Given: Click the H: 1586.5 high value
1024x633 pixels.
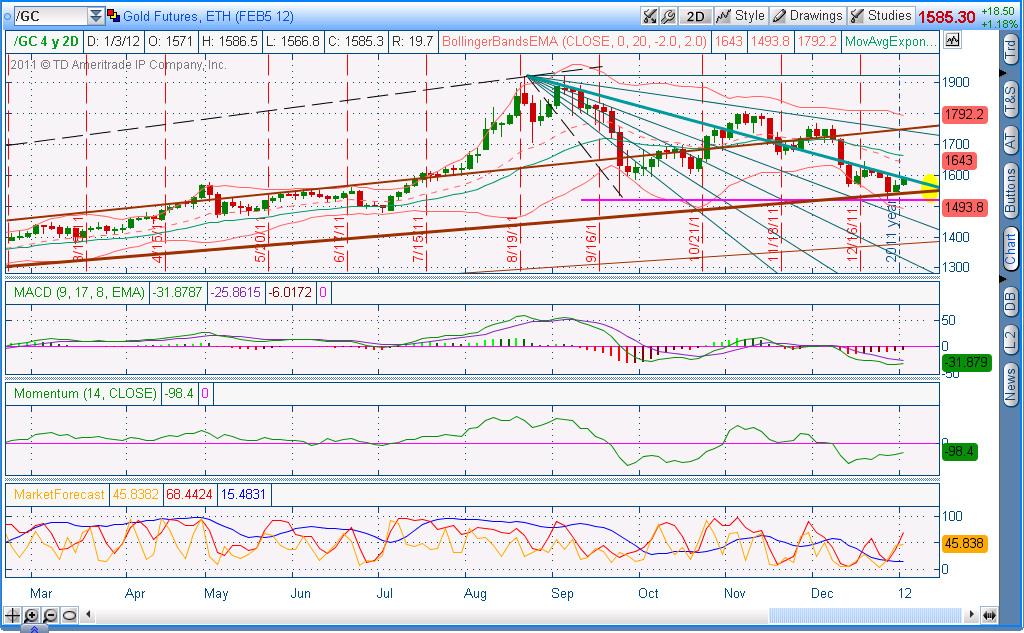Looking at the screenshot, I should point(230,41).
